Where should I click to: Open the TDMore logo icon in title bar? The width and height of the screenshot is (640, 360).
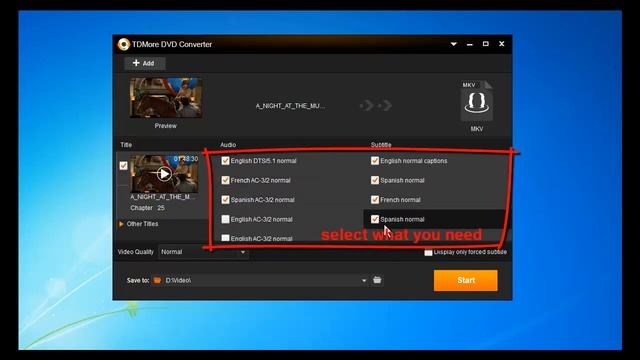click(123, 44)
